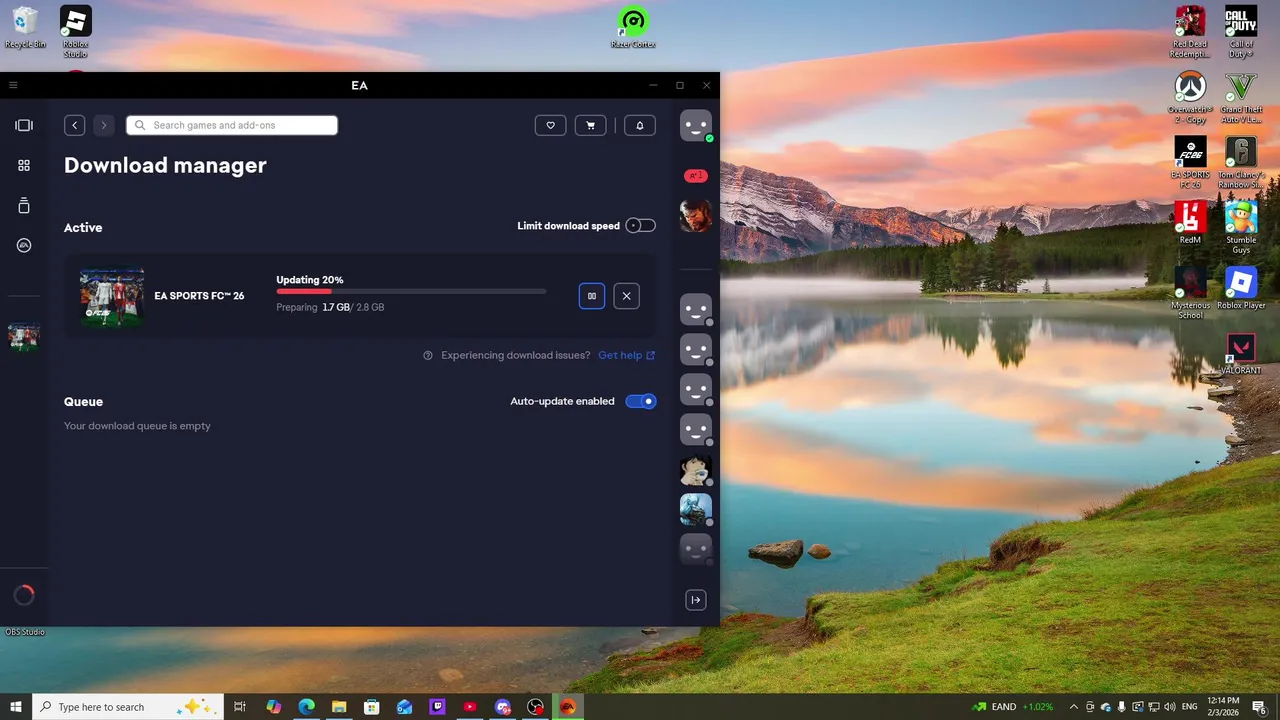The width and height of the screenshot is (1280, 720).
Task: Open the shopping cart button
Action: coord(590,125)
